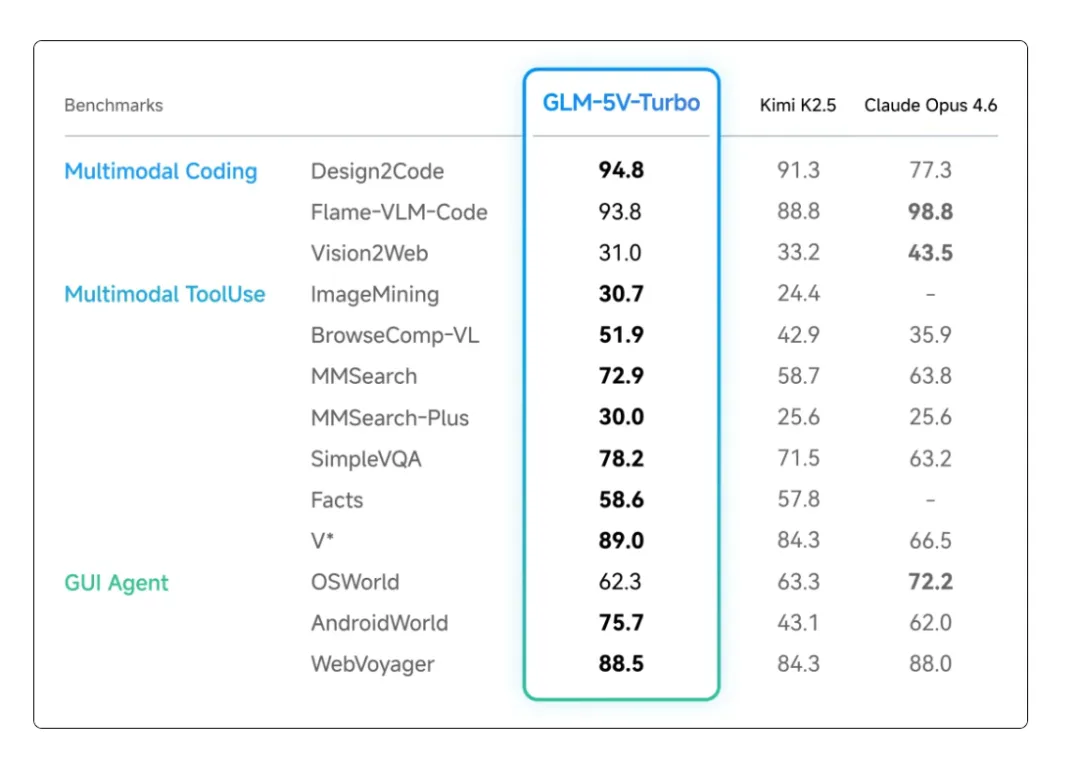Select the ImageMining benchmark label
This screenshot has height=766, width=1080.
click(374, 295)
